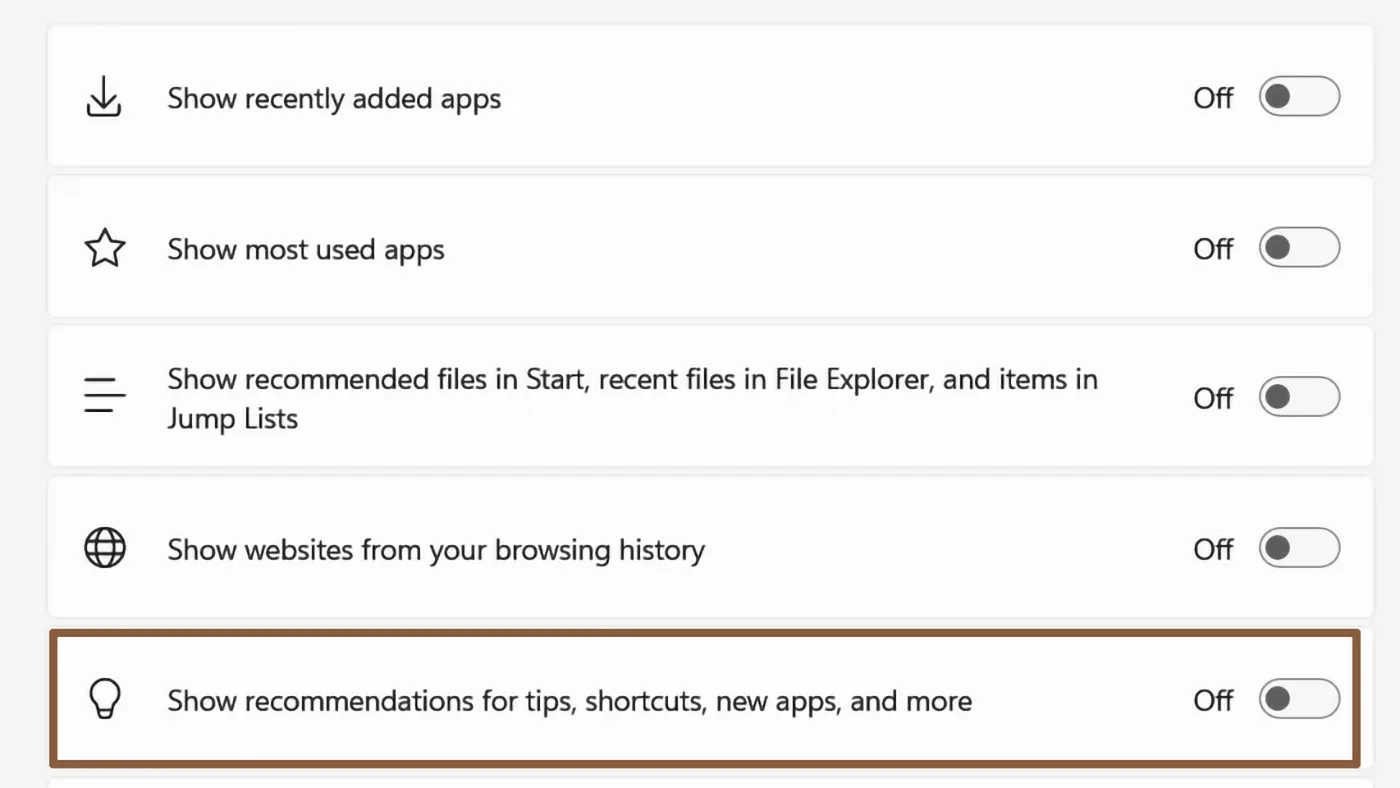This screenshot has height=788, width=1400.
Task: Select the "Show recently added apps" label
Action: click(x=334, y=99)
